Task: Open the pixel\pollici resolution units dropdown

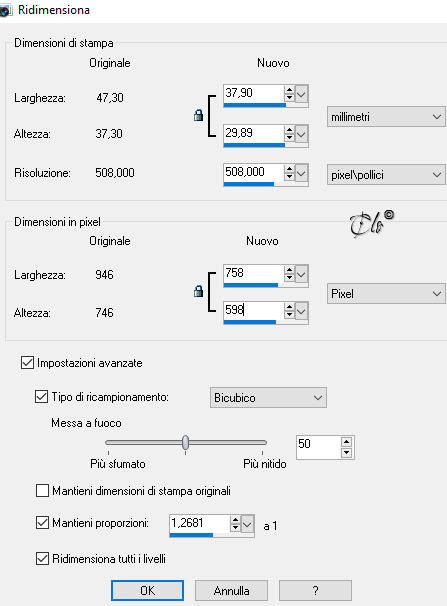Action: point(386,175)
